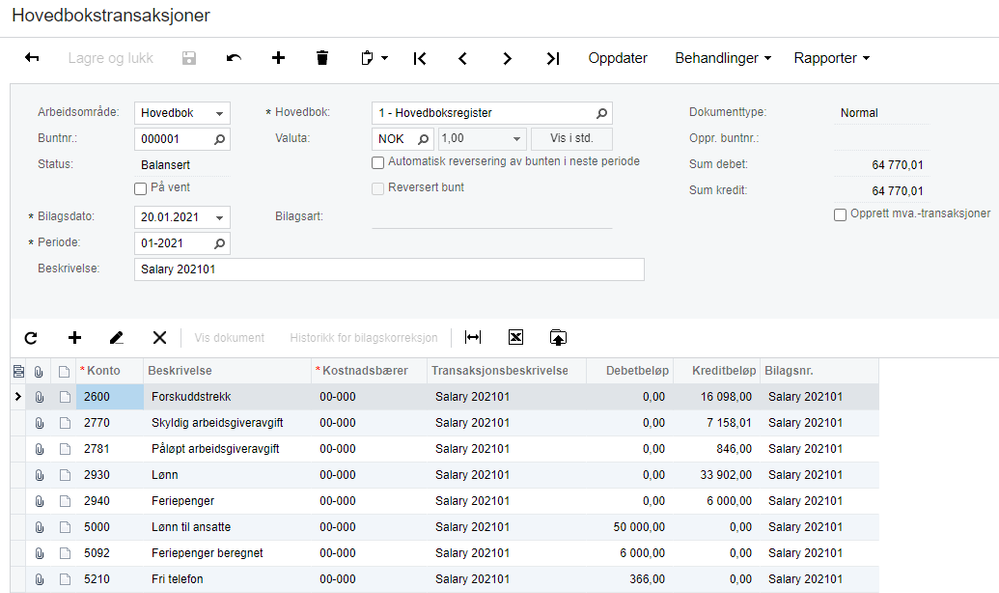The image size is (999, 593).
Task: Add a grid row with plus icon
Action: point(75,338)
